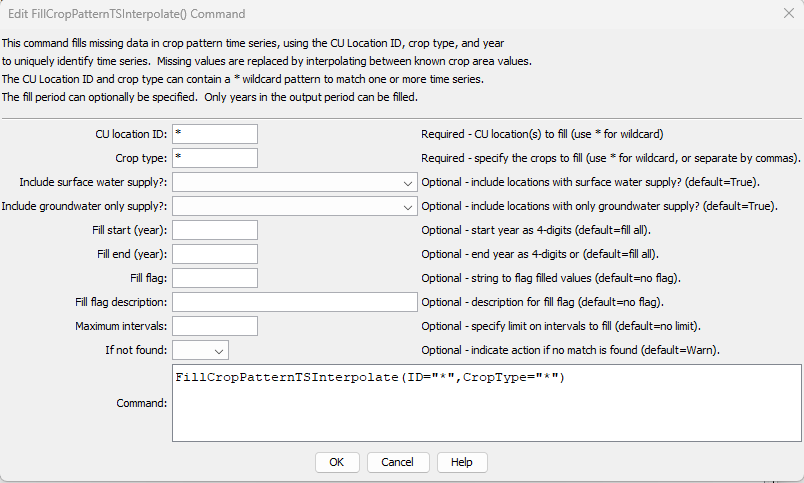Open the If not found dropdown
The width and height of the screenshot is (804, 483).
coord(200,350)
